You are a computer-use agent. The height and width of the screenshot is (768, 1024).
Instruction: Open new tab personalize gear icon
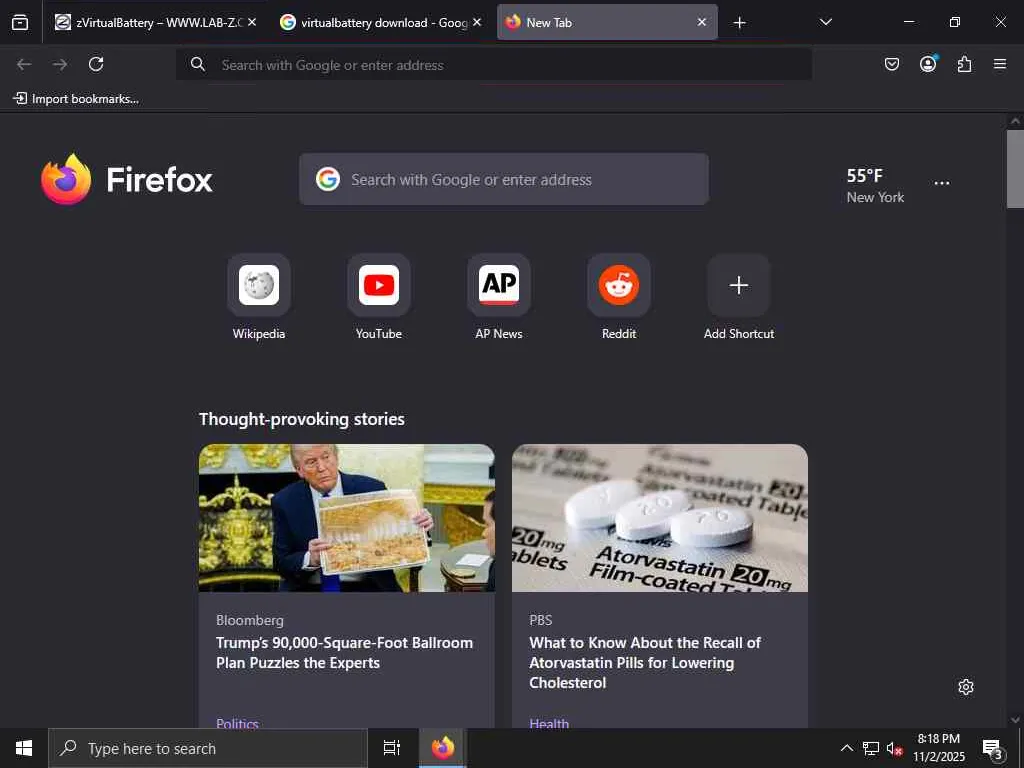[x=966, y=687]
